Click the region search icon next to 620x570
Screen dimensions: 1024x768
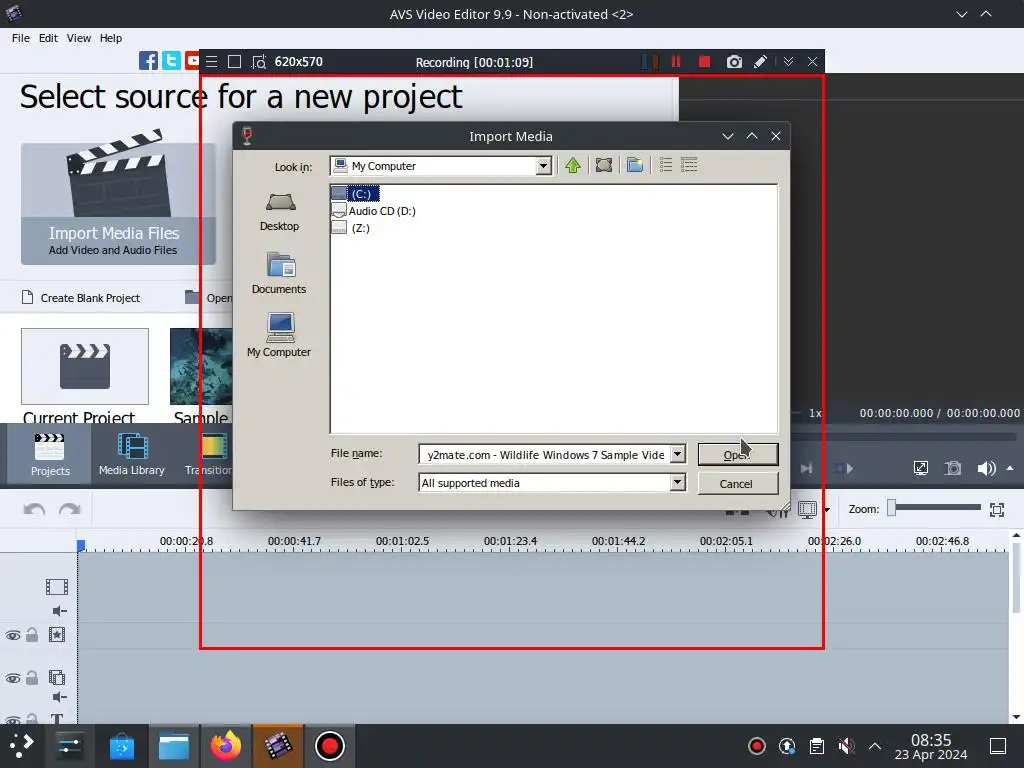[259, 62]
